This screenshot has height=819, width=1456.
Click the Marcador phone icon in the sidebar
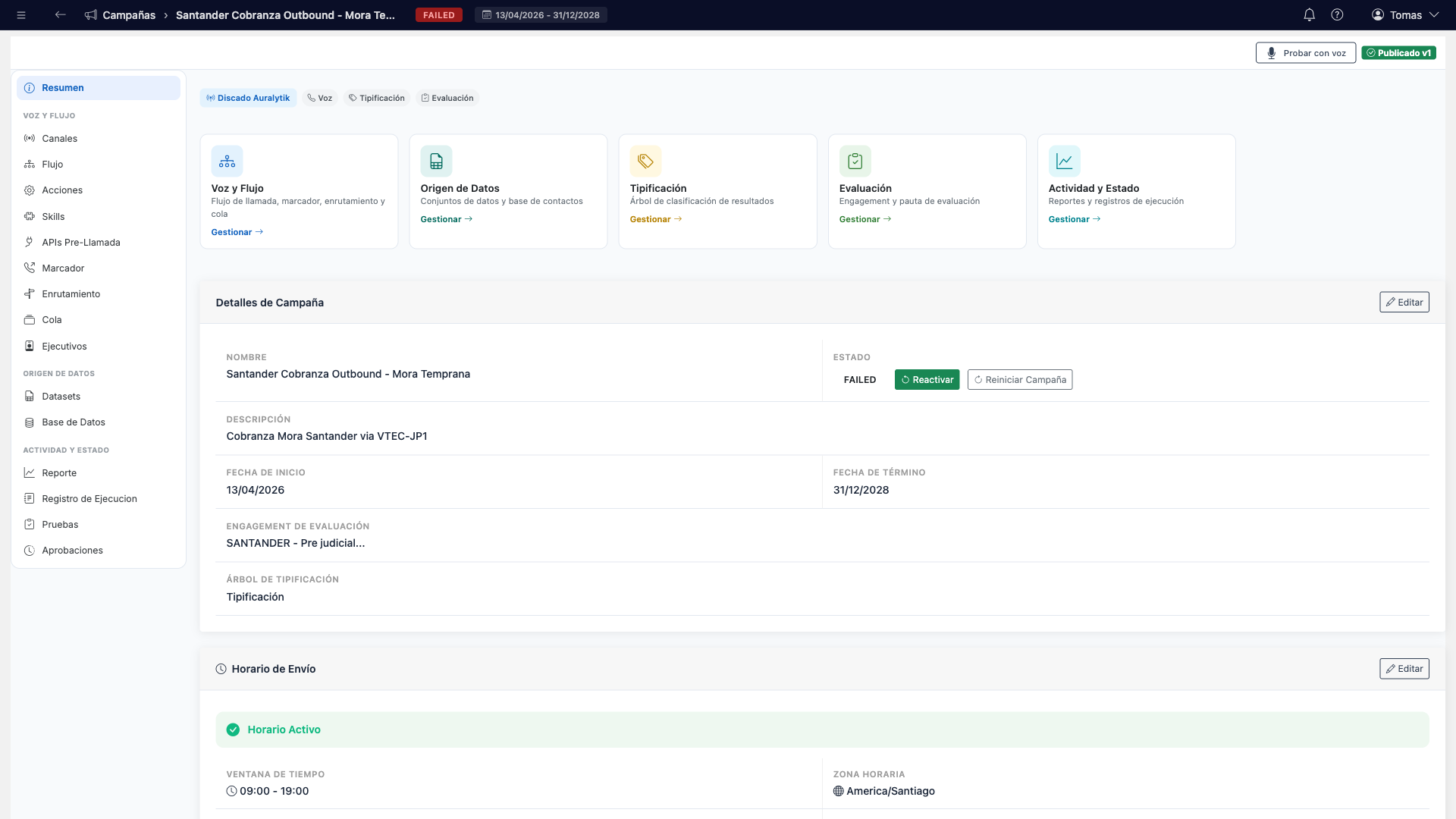click(30, 268)
